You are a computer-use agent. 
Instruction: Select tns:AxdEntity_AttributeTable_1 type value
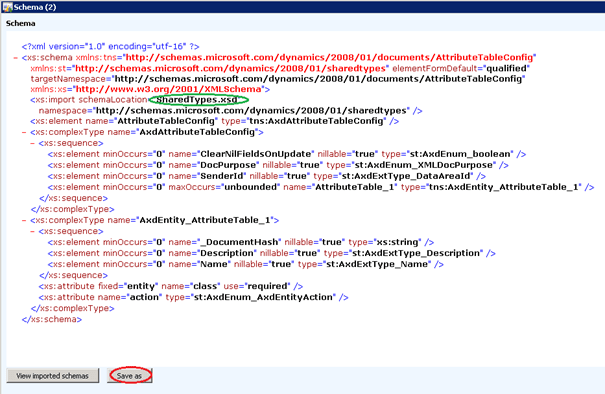coord(504,187)
